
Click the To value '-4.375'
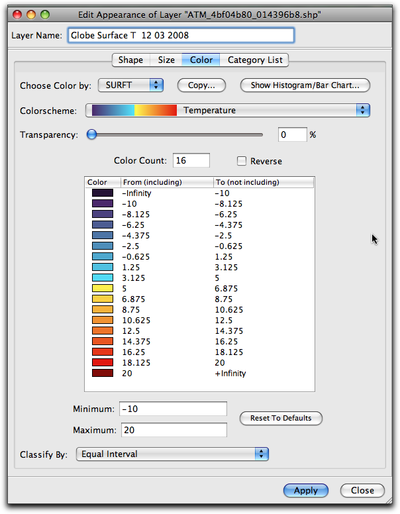tap(229, 225)
